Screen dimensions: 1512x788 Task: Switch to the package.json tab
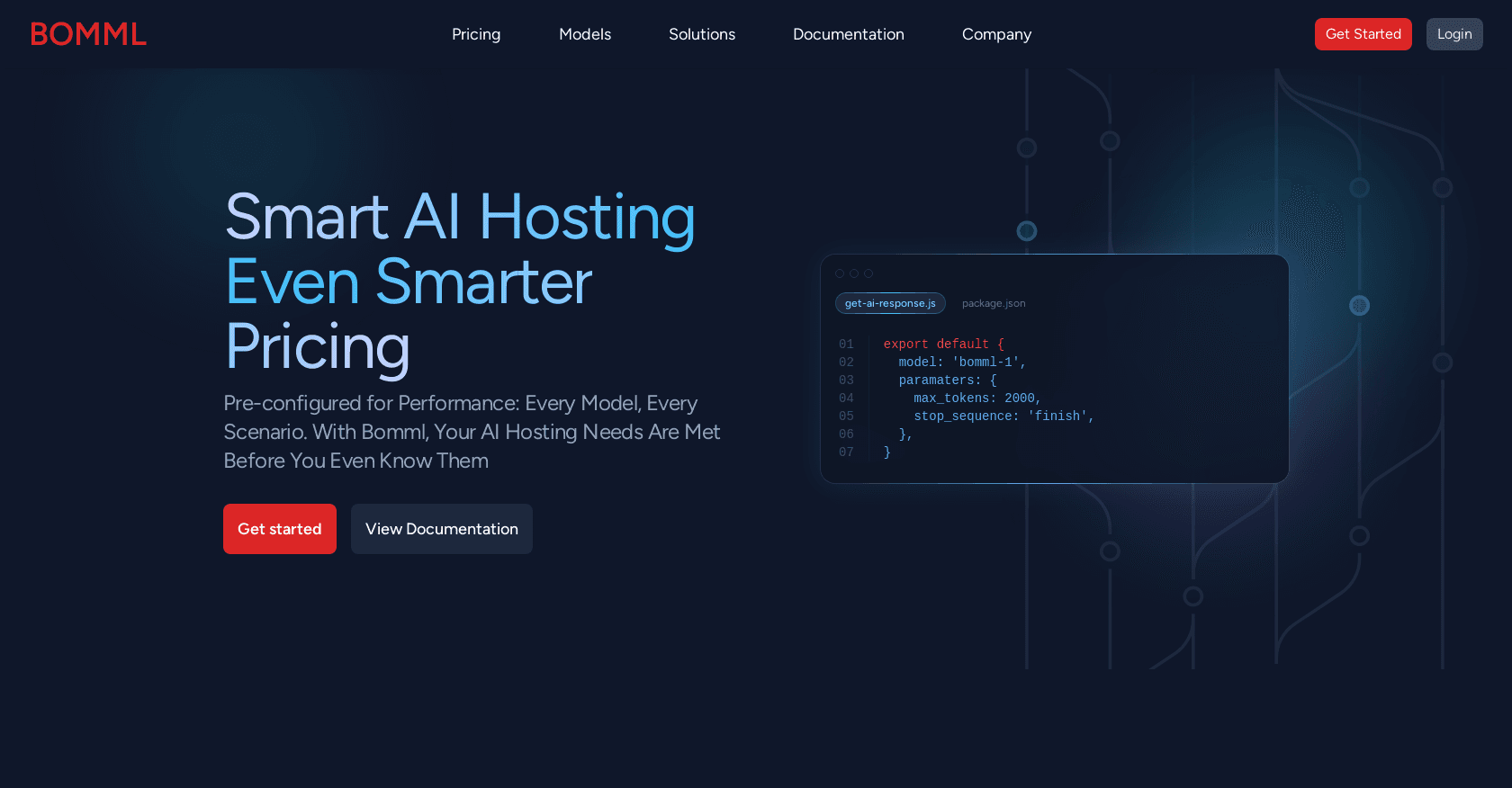[x=994, y=303]
